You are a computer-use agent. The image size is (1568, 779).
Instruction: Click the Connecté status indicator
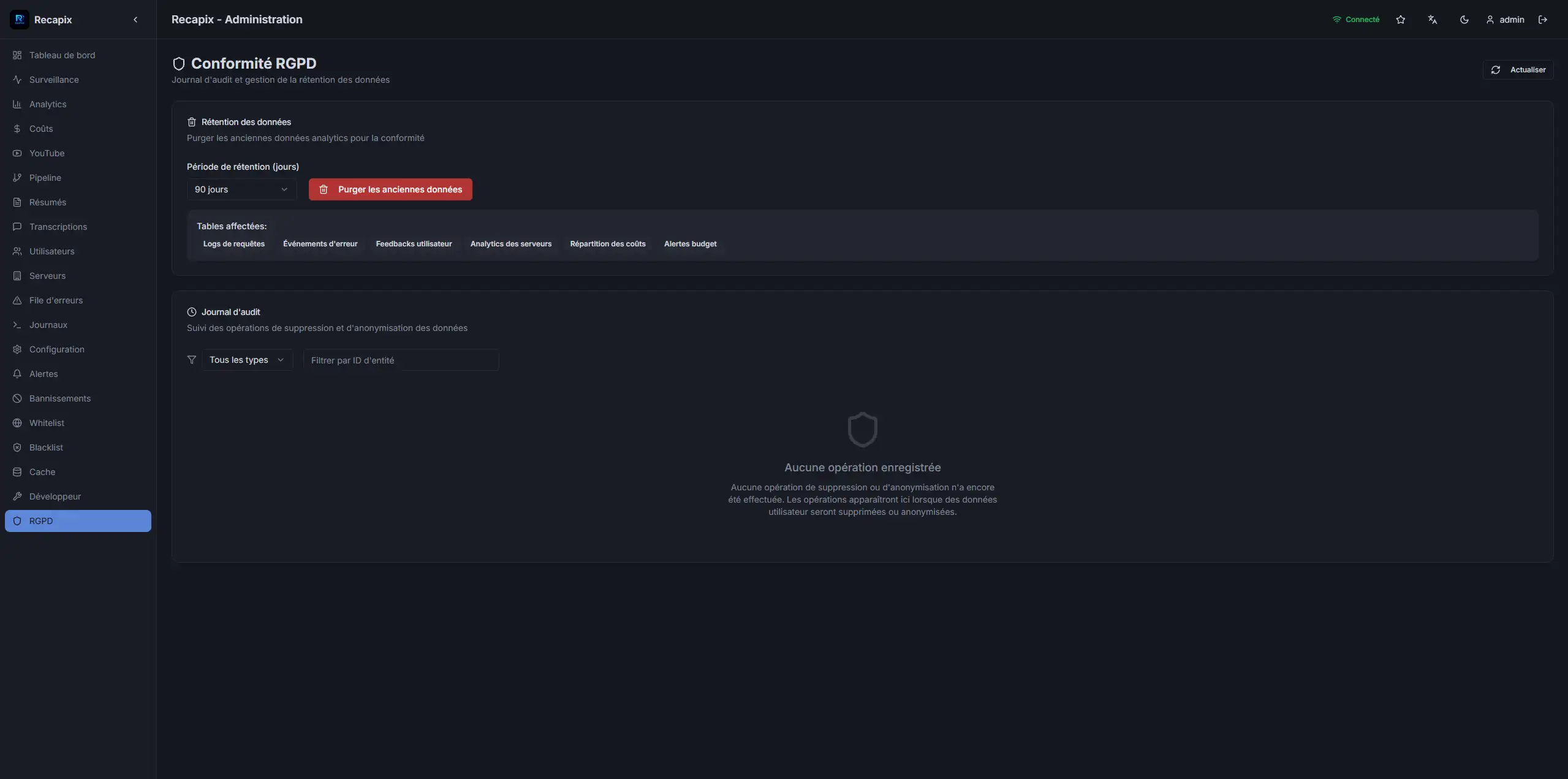click(1355, 20)
